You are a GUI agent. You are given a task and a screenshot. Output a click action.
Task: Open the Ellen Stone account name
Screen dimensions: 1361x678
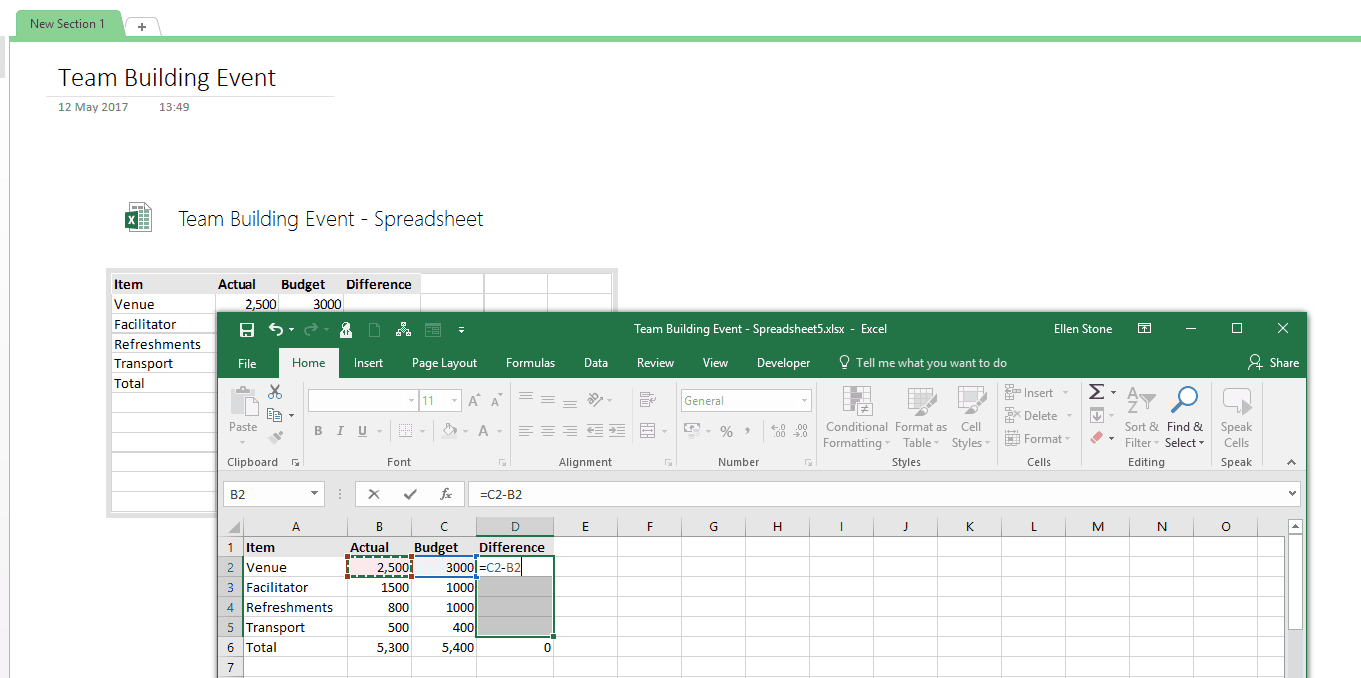coord(1083,329)
